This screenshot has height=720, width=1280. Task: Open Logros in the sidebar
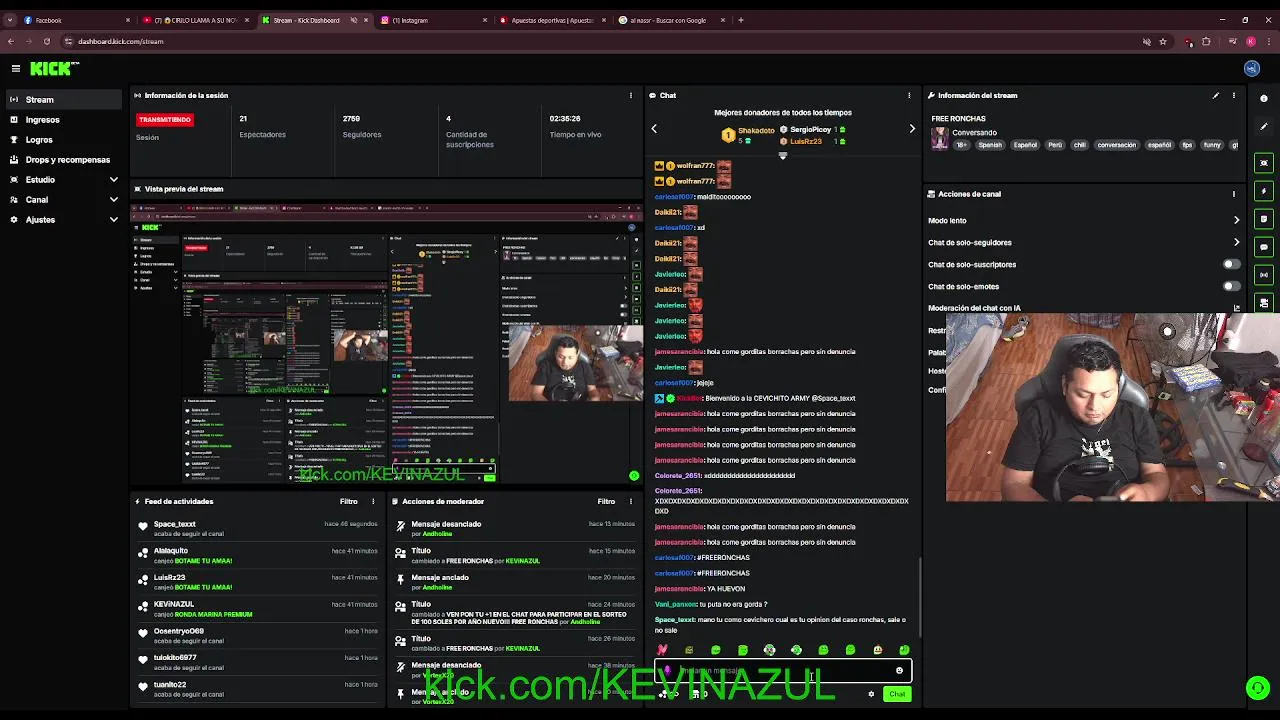click(x=64, y=140)
